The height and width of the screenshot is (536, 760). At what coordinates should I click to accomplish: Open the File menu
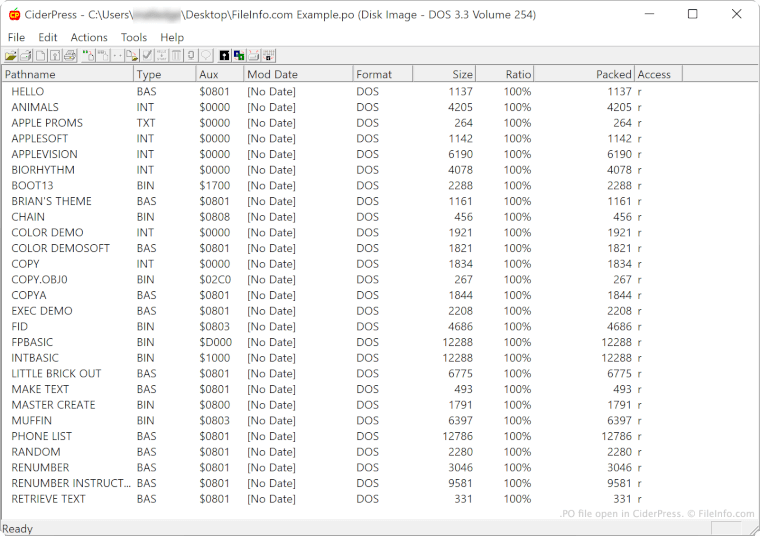pos(16,37)
